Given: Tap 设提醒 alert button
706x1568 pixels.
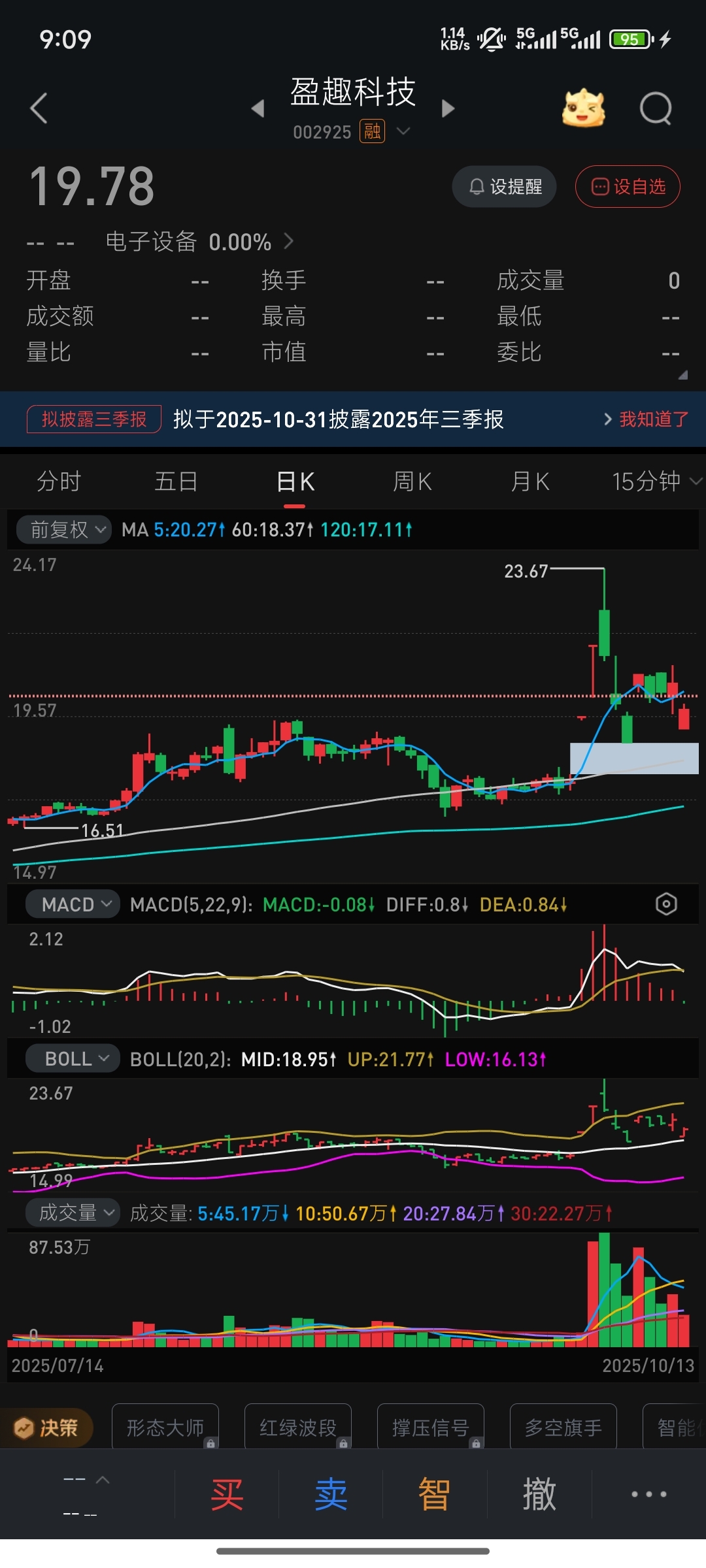Looking at the screenshot, I should click(504, 187).
